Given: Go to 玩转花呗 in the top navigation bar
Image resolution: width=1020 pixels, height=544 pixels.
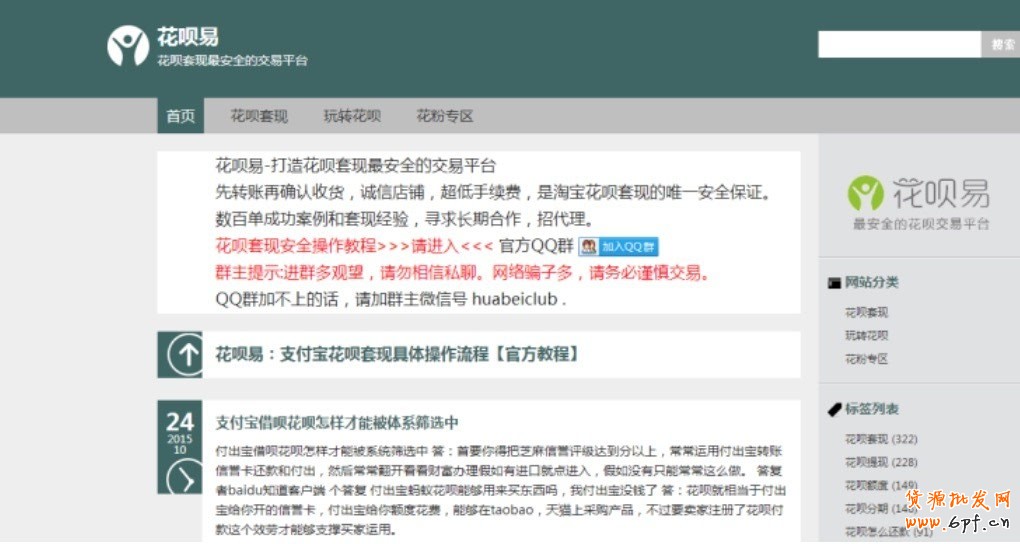Looking at the screenshot, I should (352, 116).
